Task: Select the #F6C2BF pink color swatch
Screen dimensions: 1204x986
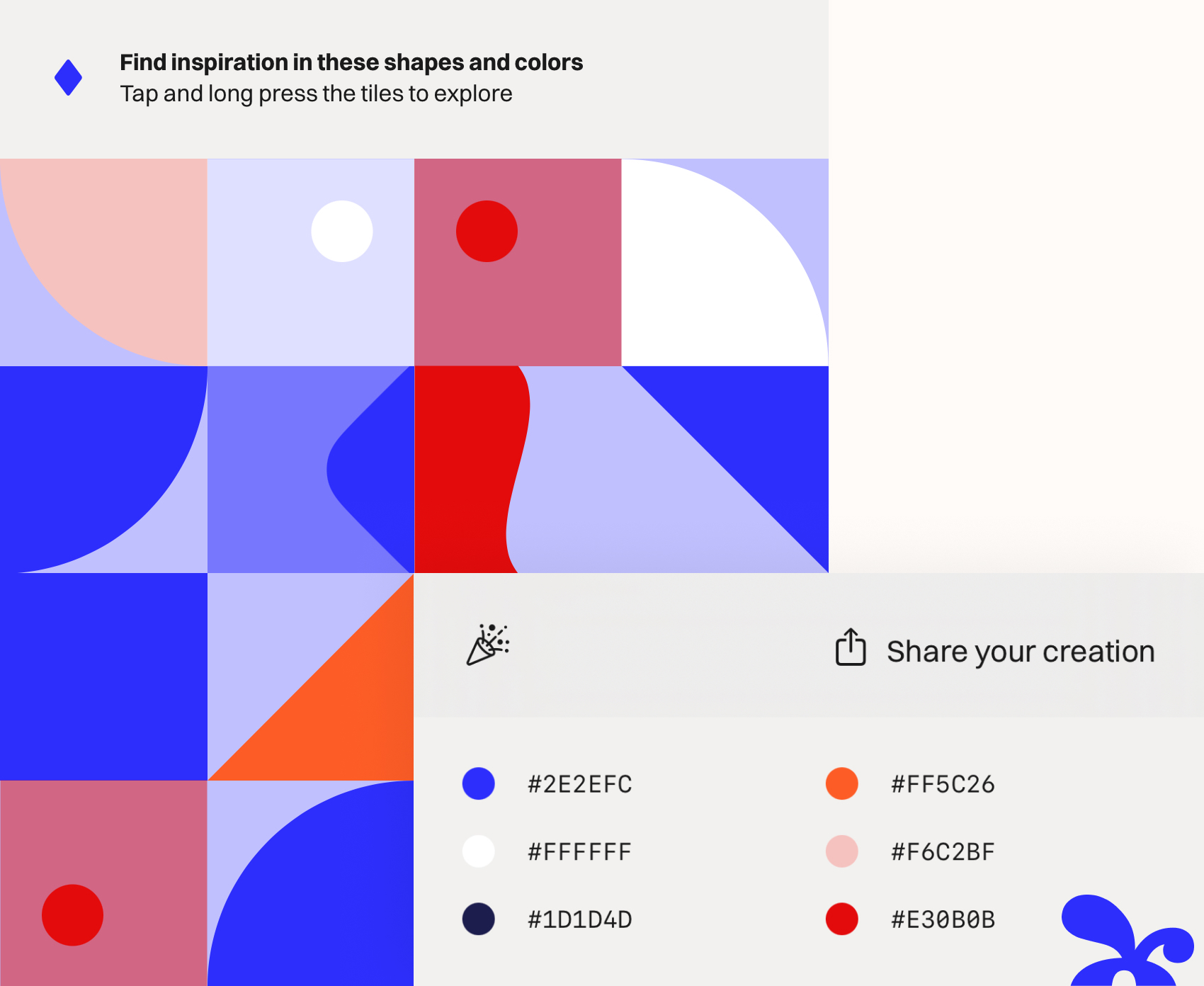Action: pos(841,851)
